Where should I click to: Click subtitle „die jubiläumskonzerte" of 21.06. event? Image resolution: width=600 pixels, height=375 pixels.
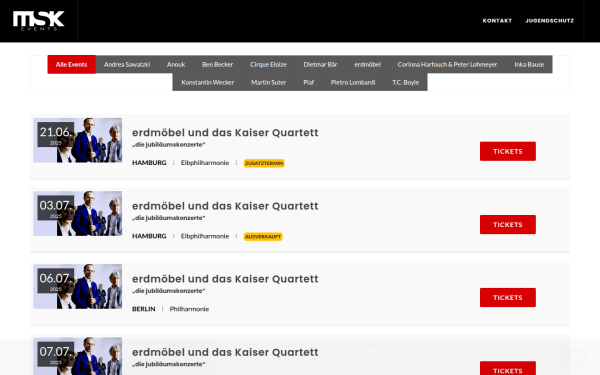pos(169,145)
